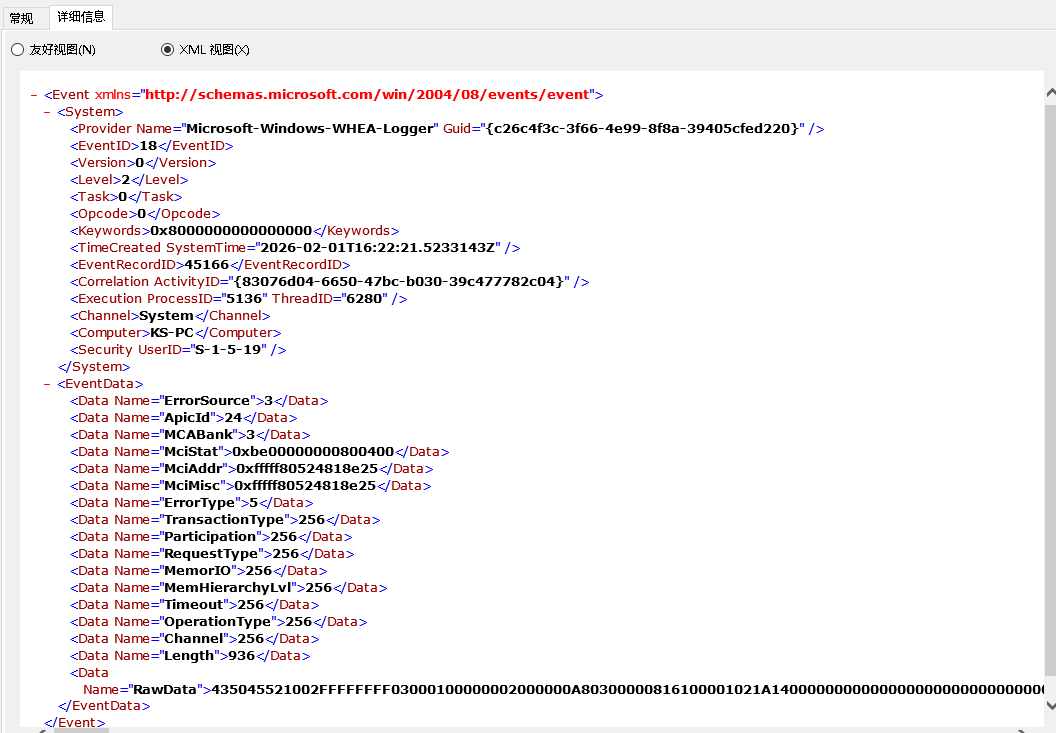1056x733 pixels.
Task: Click the vertical scrollbar up arrow
Action: [1048, 92]
